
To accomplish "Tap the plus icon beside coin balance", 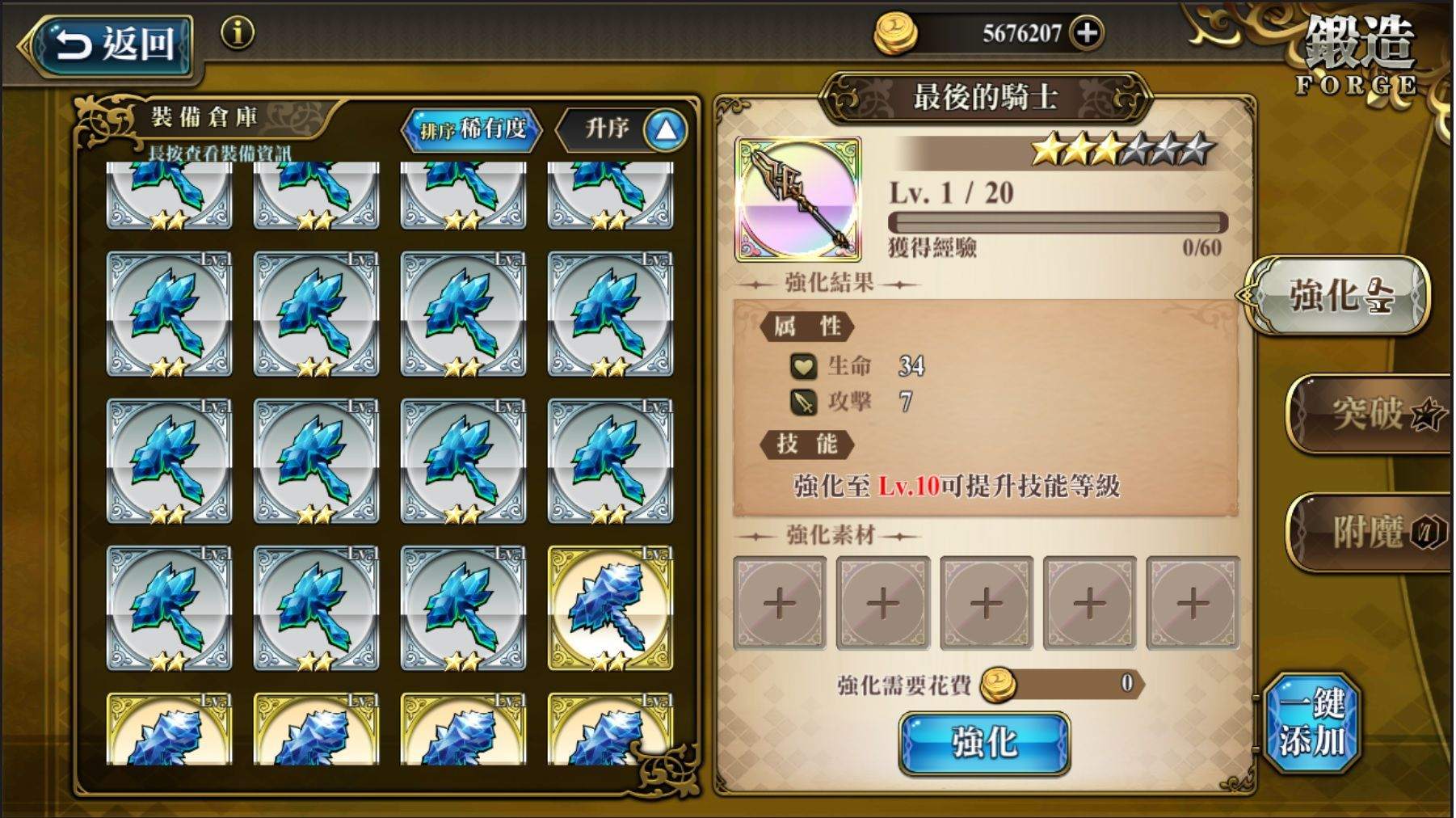I will click(x=1087, y=33).
